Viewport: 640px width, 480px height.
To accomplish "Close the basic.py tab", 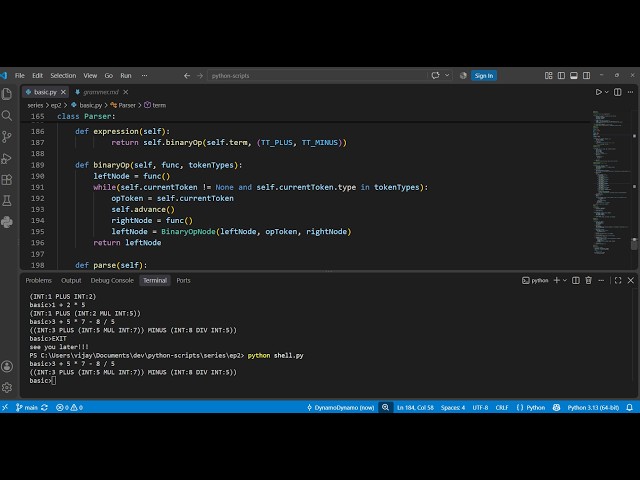I will (x=63, y=92).
